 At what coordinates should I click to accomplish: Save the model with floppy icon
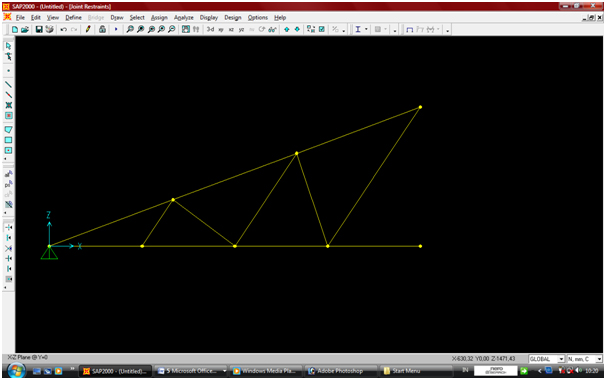(x=39, y=29)
